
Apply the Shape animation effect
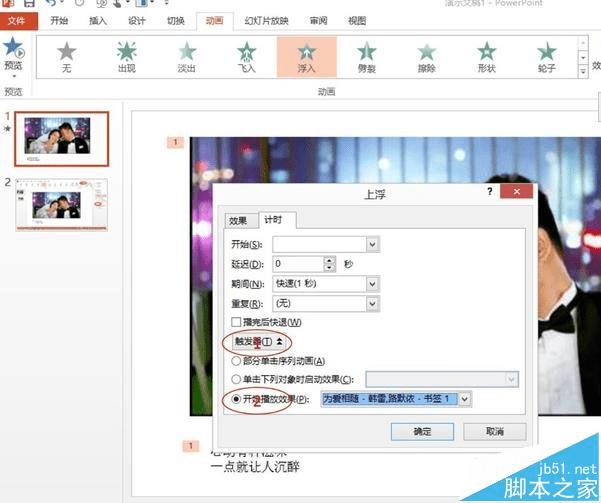pos(486,57)
